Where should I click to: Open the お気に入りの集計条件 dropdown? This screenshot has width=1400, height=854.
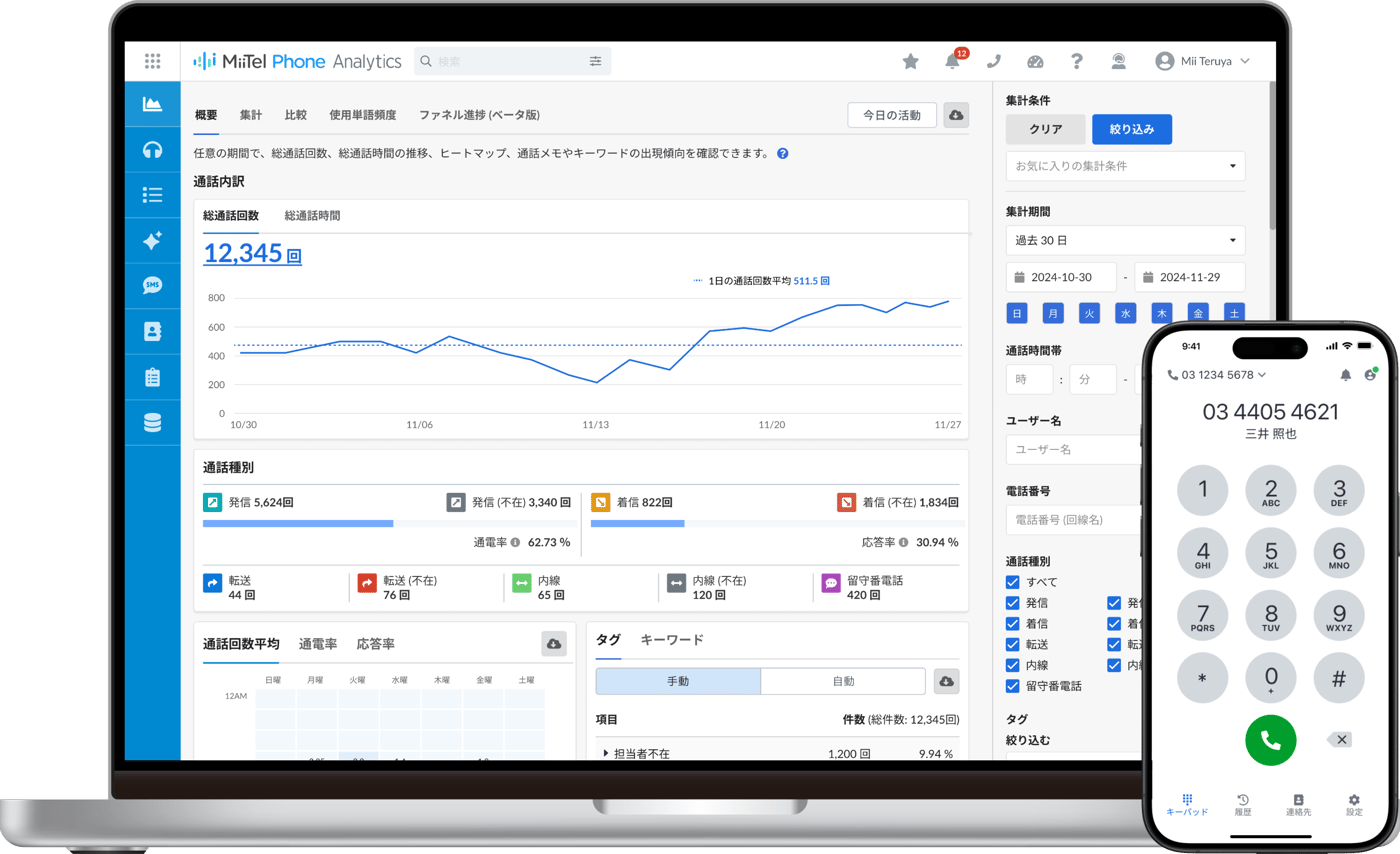[1125, 165]
